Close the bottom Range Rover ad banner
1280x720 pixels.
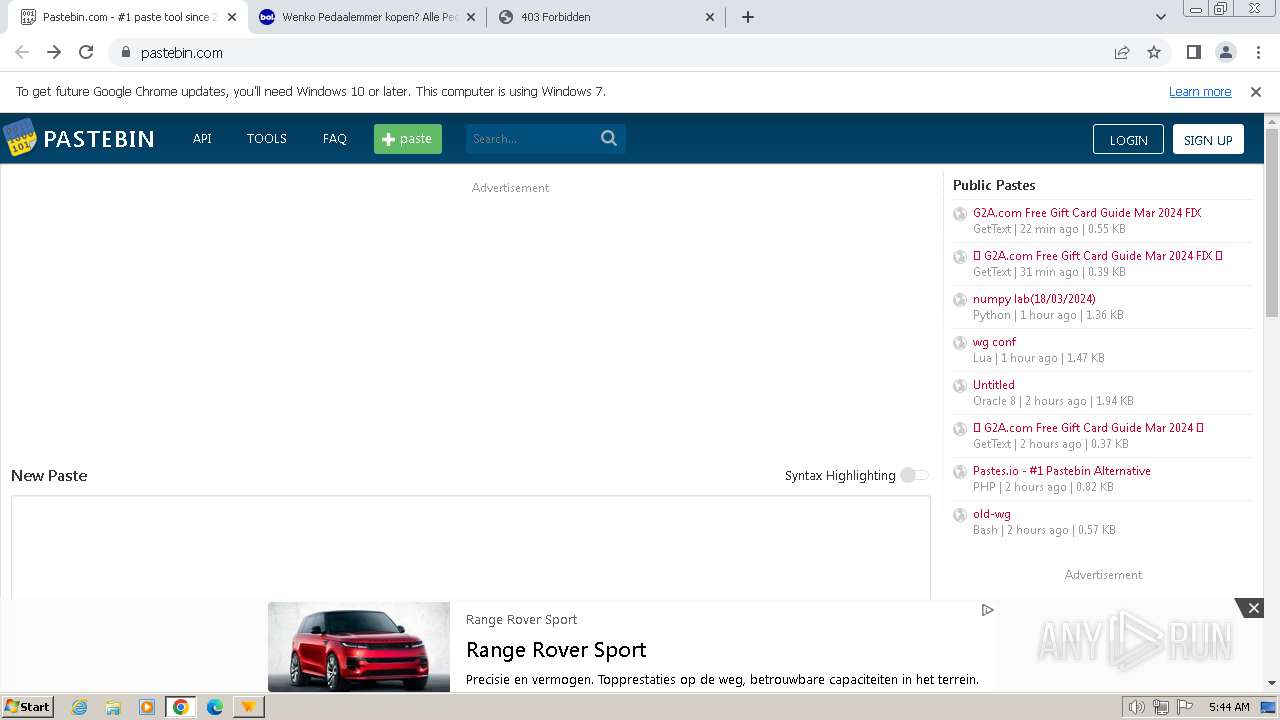tap(1253, 608)
